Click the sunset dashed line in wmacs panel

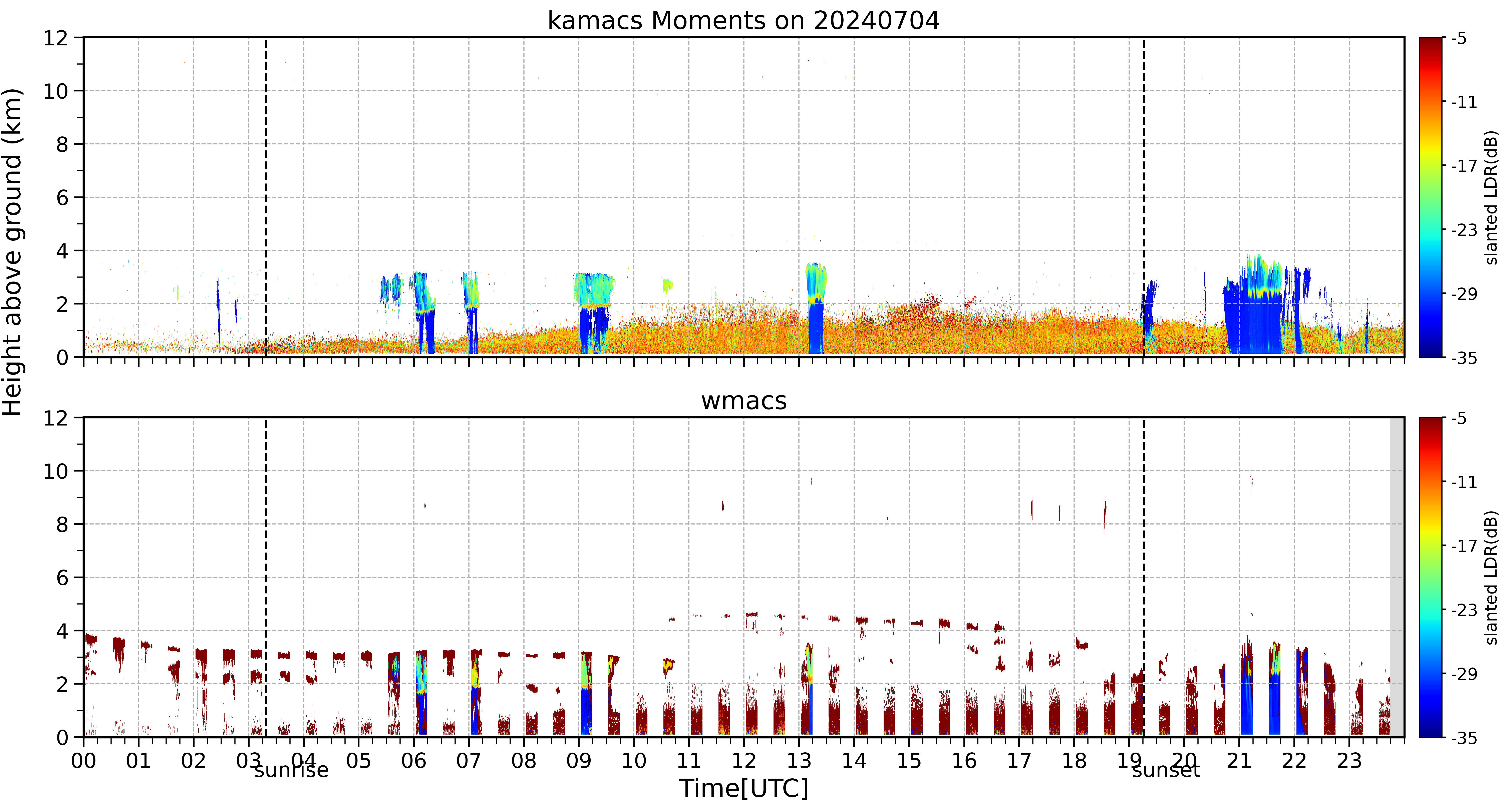tap(1144, 577)
